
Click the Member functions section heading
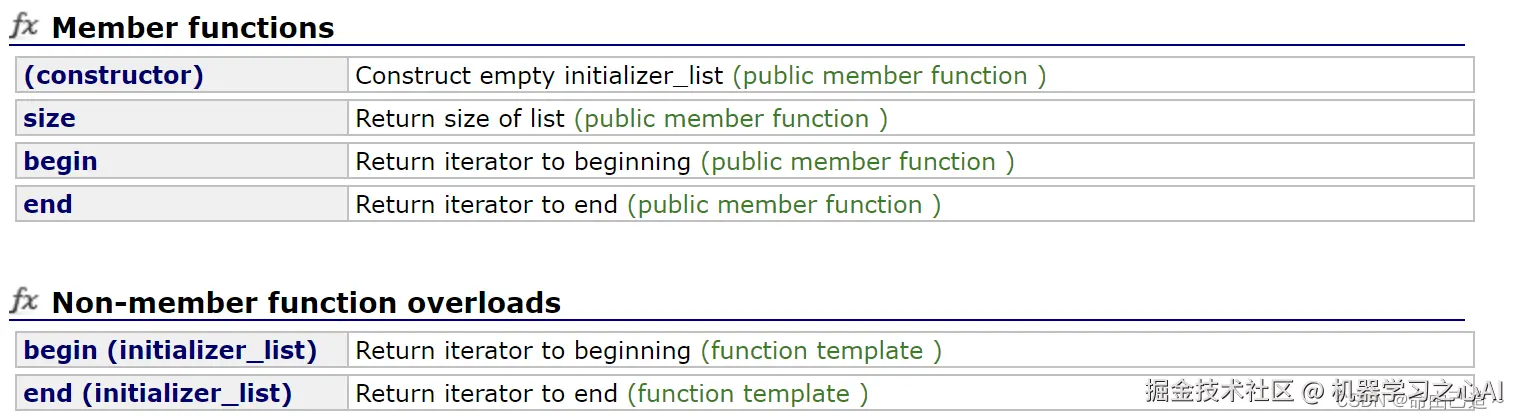193,28
